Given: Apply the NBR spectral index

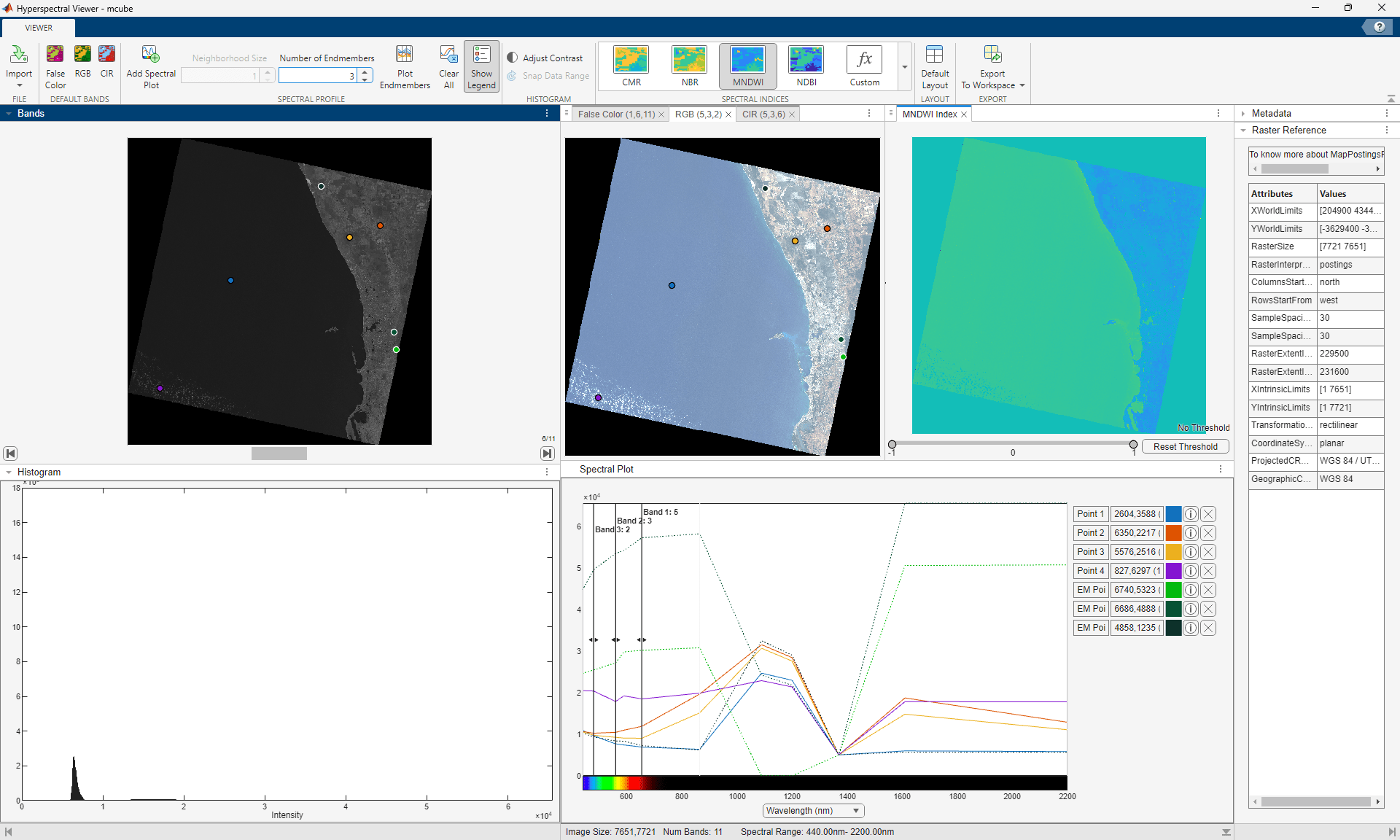Looking at the screenshot, I should click(688, 64).
